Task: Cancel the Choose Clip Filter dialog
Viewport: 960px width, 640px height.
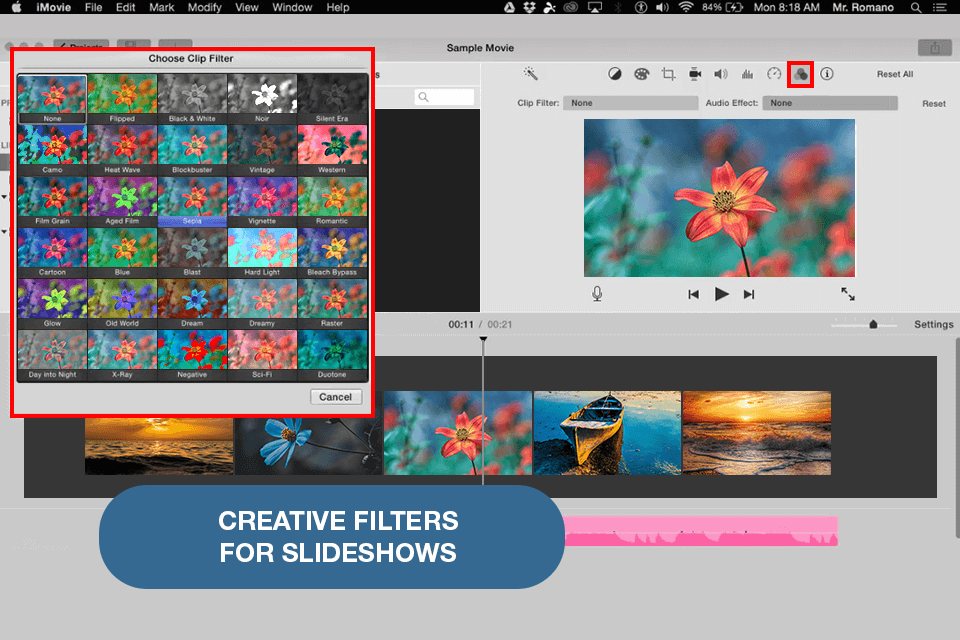Action: (x=336, y=397)
